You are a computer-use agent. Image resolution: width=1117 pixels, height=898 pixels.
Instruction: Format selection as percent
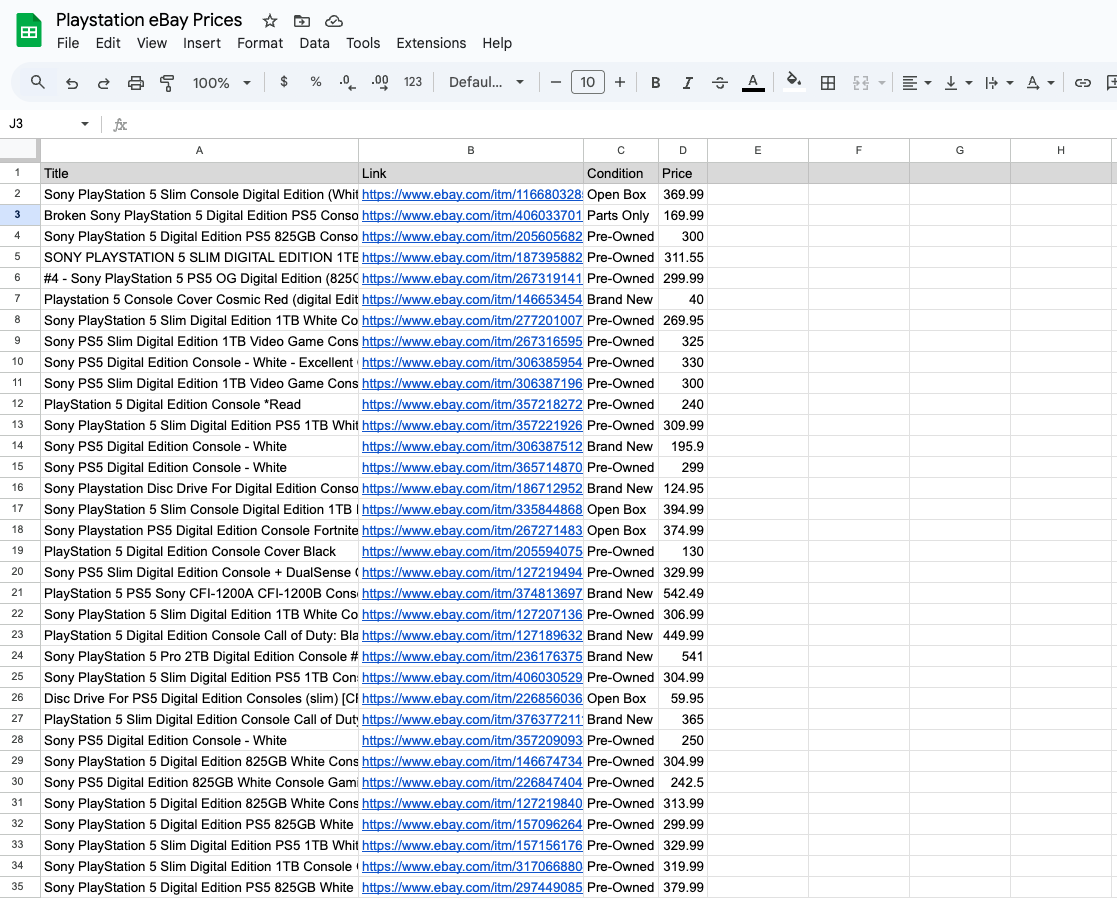(x=316, y=82)
